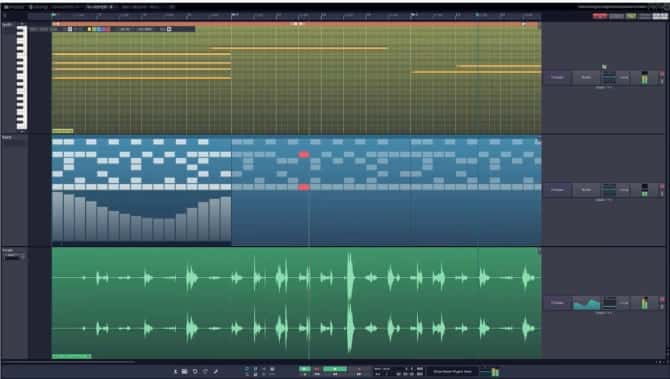
Task: Click the wide green play button
Action: click(335, 369)
